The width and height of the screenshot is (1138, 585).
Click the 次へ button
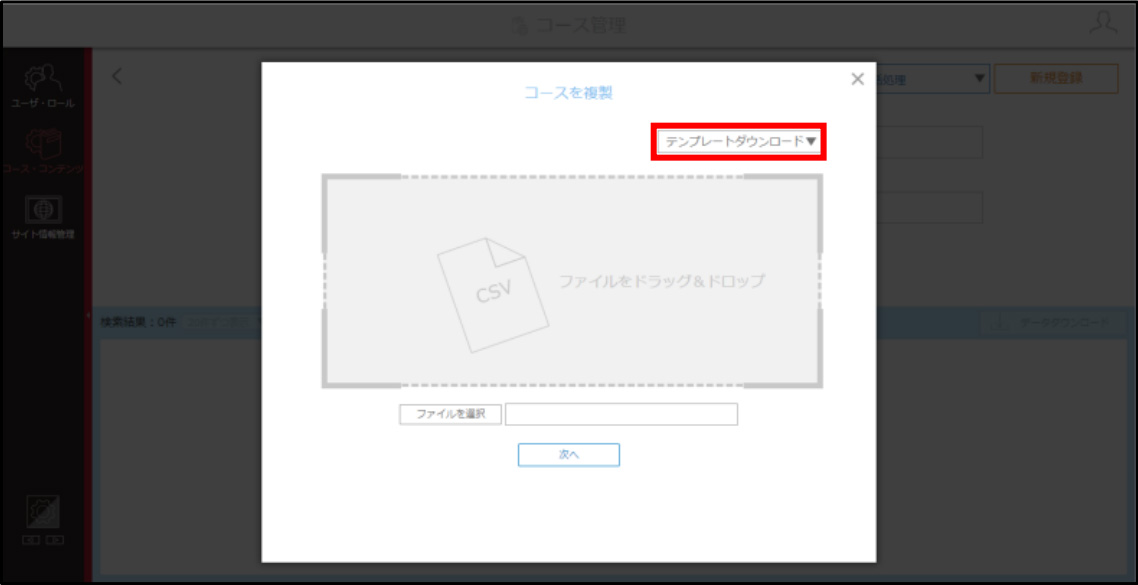click(x=568, y=454)
